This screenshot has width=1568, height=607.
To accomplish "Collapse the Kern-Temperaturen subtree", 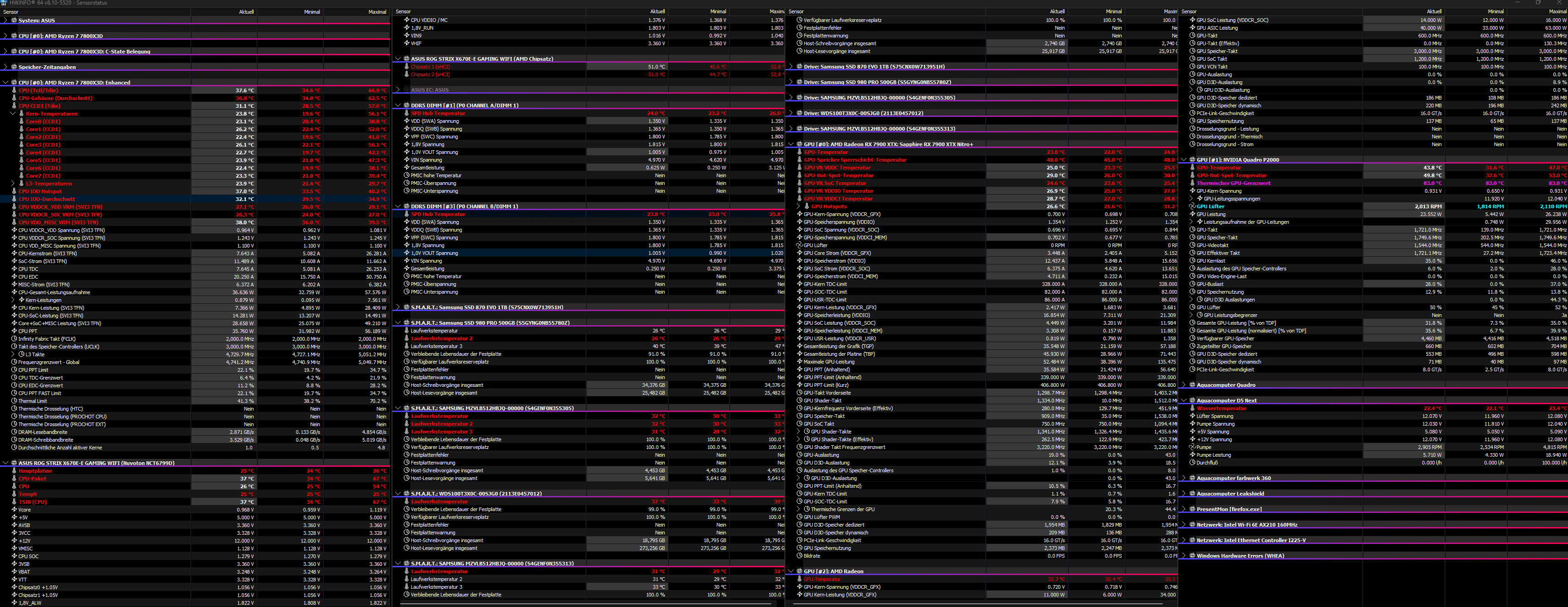I will [x=13, y=114].
